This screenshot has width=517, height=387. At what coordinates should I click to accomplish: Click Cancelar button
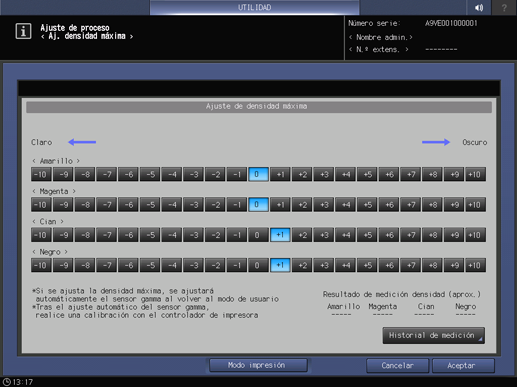[397, 366]
